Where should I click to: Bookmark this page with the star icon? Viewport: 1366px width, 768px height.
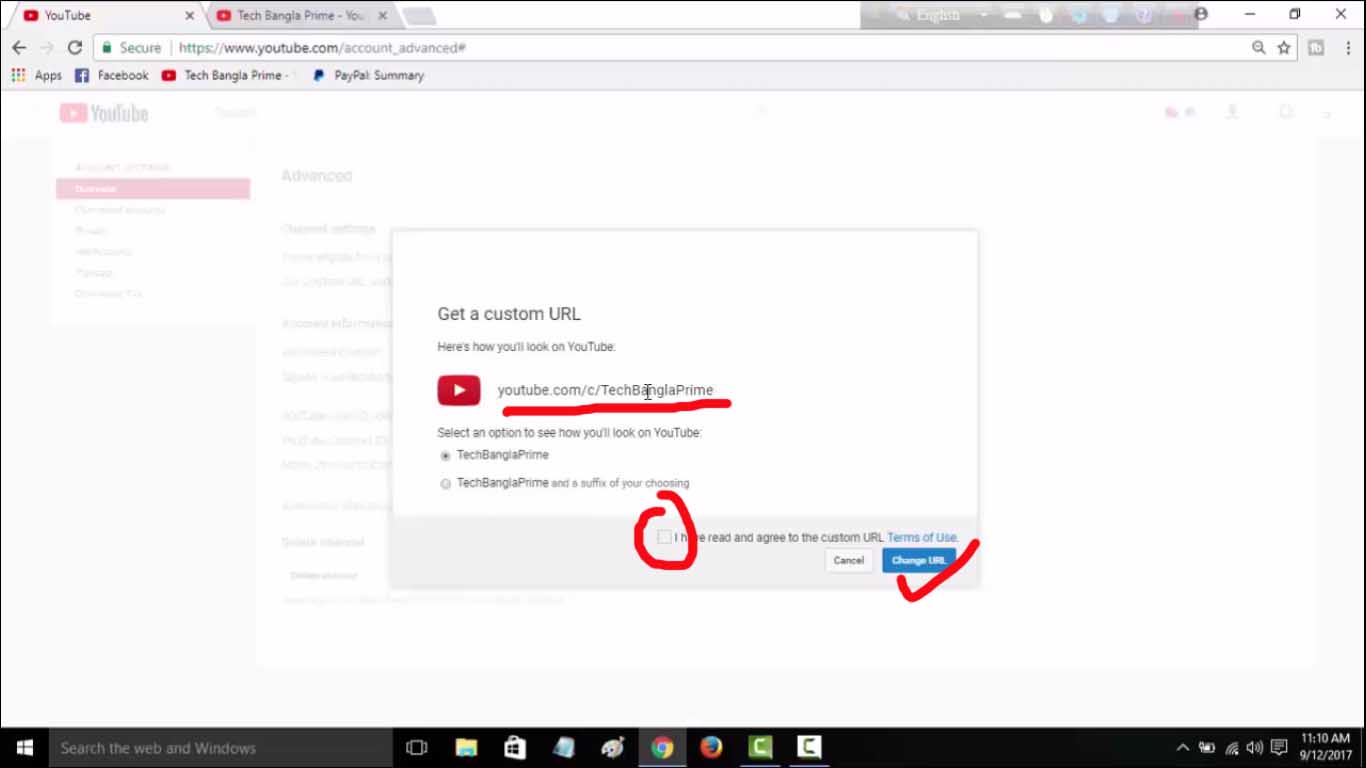(x=1284, y=48)
